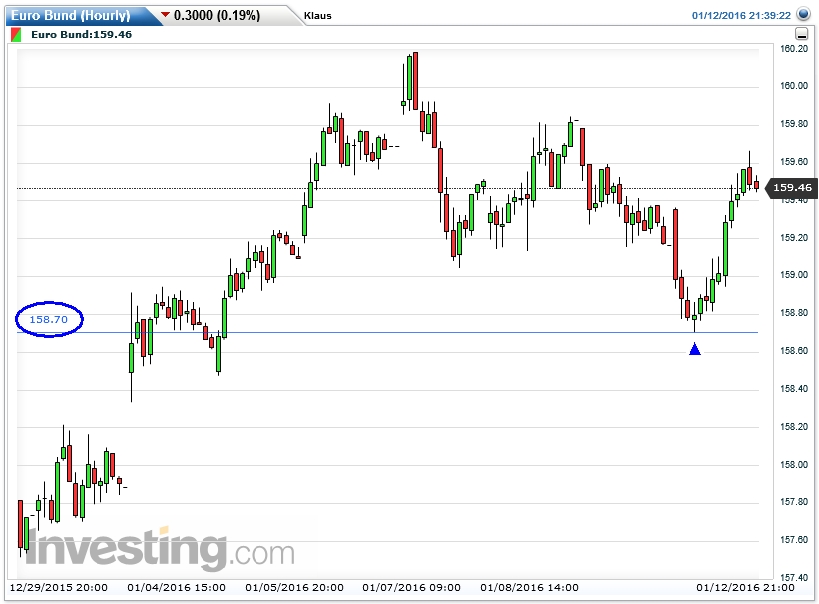Click the 0.3000 (0.19%) change value

pos(217,15)
